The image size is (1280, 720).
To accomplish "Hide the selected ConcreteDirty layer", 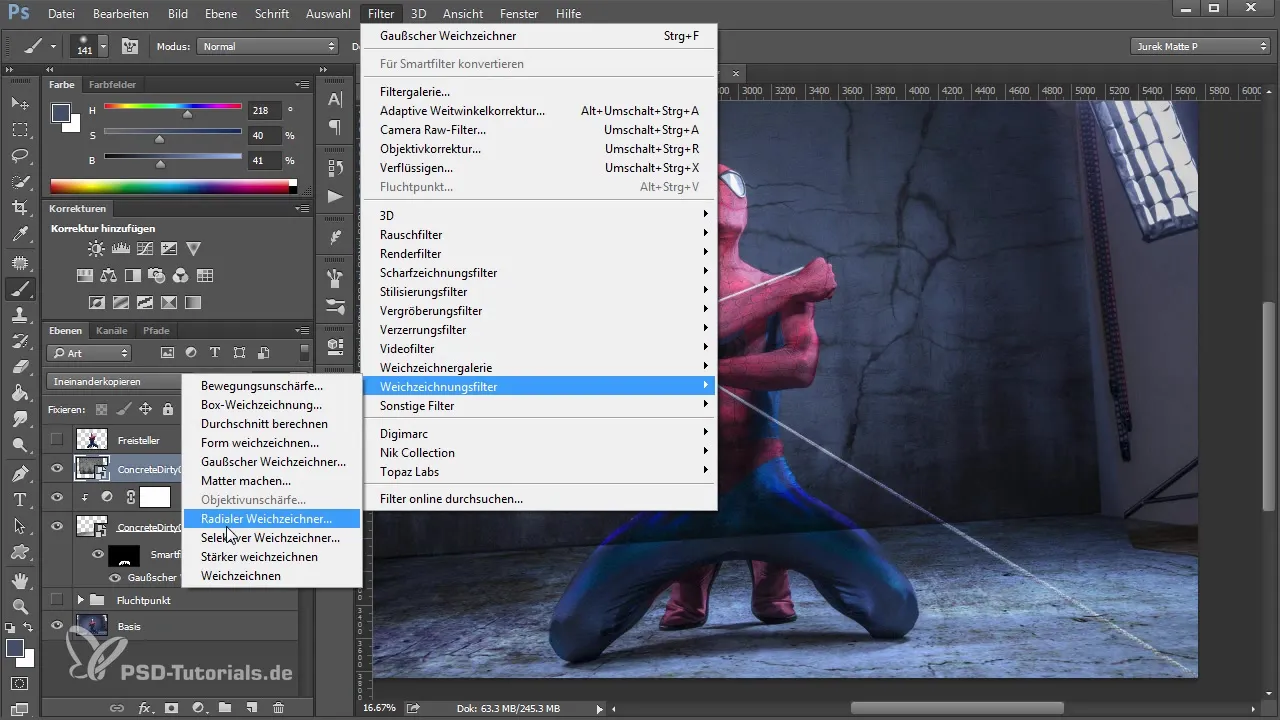I will pos(57,468).
